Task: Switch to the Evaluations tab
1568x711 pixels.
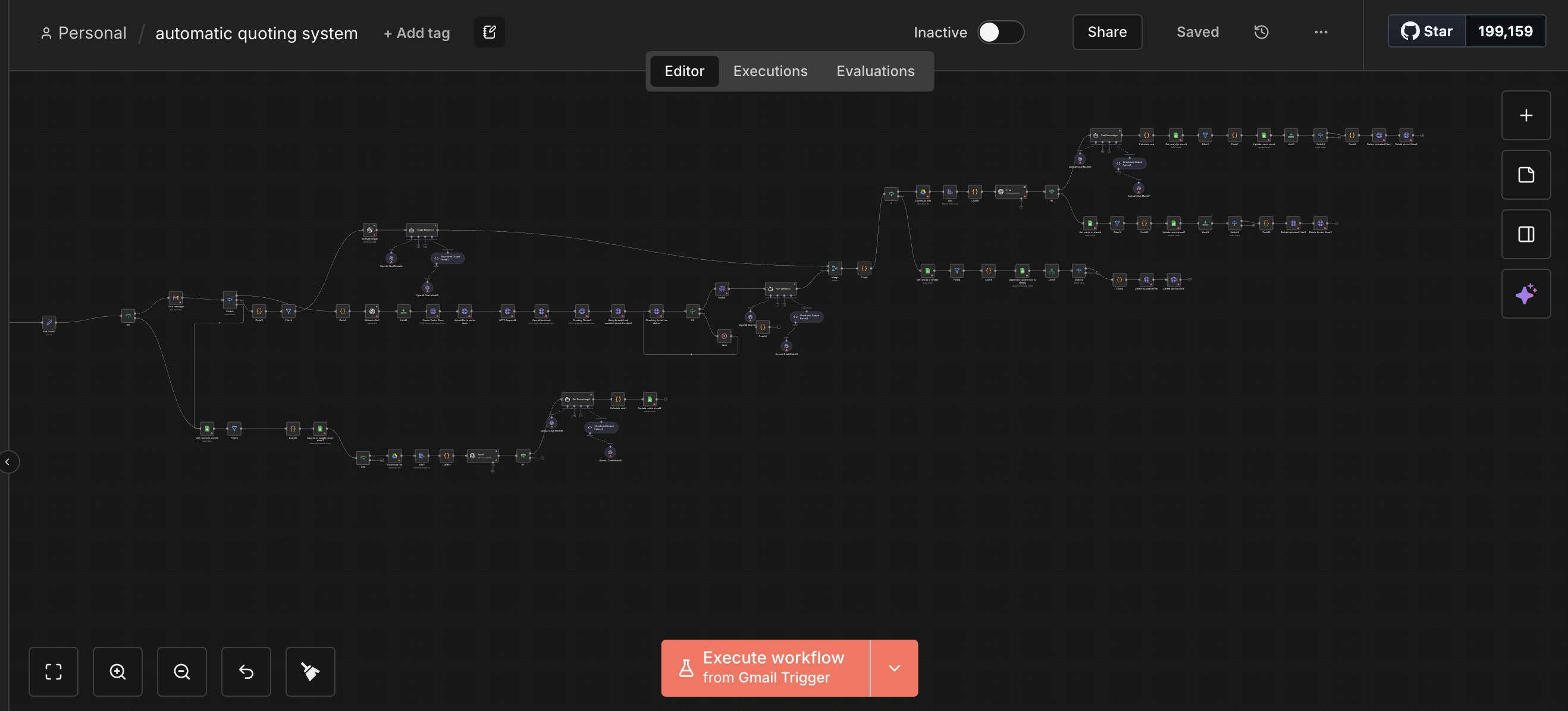Action: pos(875,71)
